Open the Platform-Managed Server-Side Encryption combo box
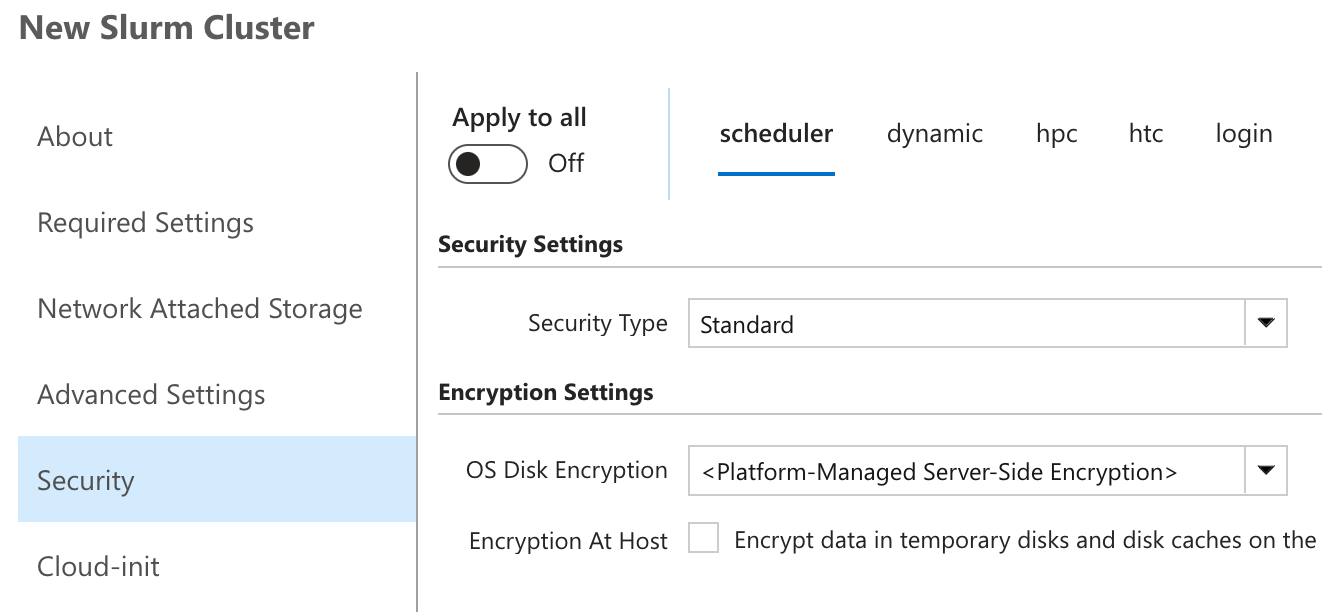 [966, 471]
